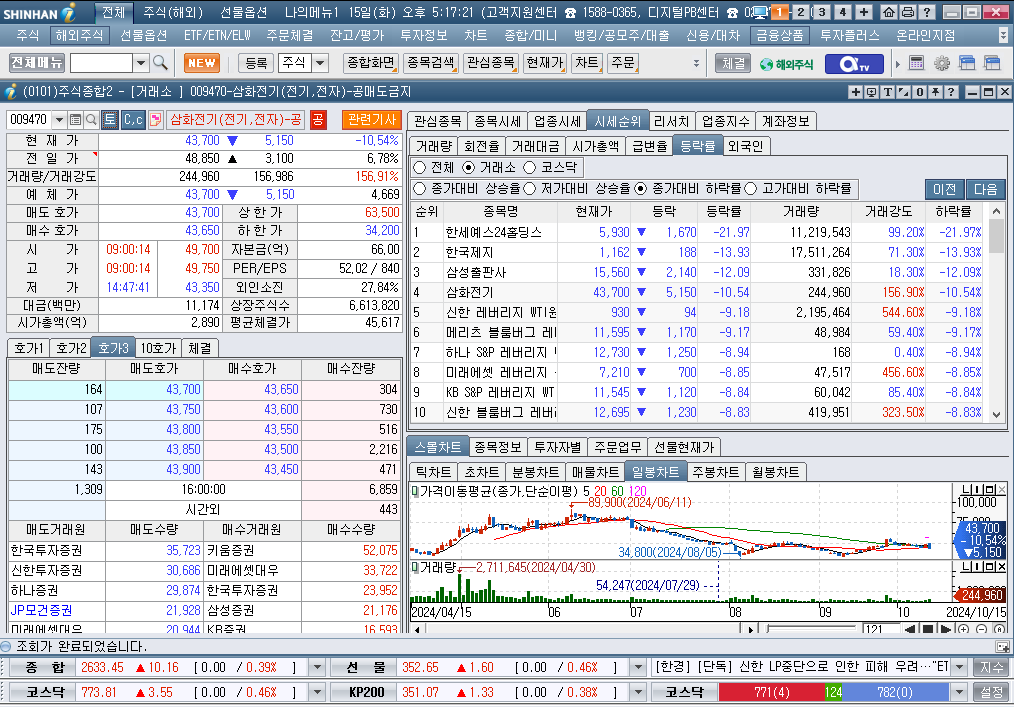Viewport: 1014px width, 707px height.
Task: Open settings gear icon in toolbar
Action: pyautogui.click(x=942, y=63)
